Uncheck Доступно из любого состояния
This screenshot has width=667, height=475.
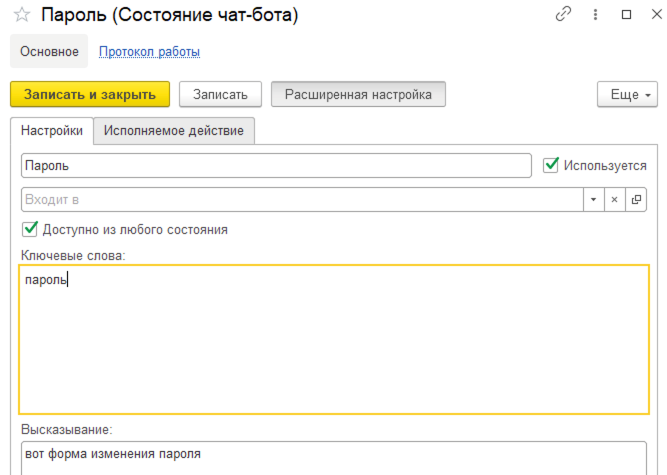(x=29, y=229)
